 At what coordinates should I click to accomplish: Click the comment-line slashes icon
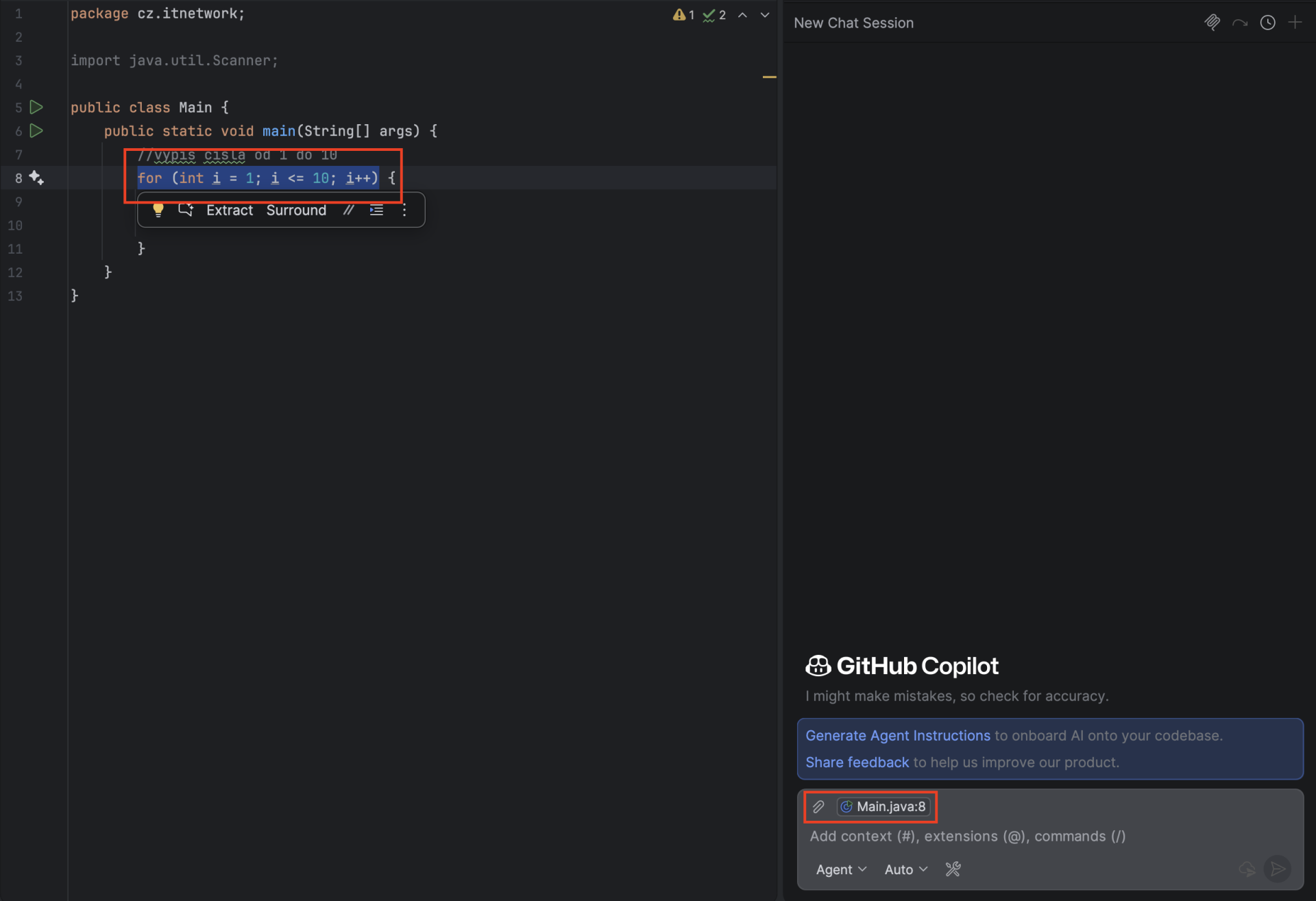point(349,210)
